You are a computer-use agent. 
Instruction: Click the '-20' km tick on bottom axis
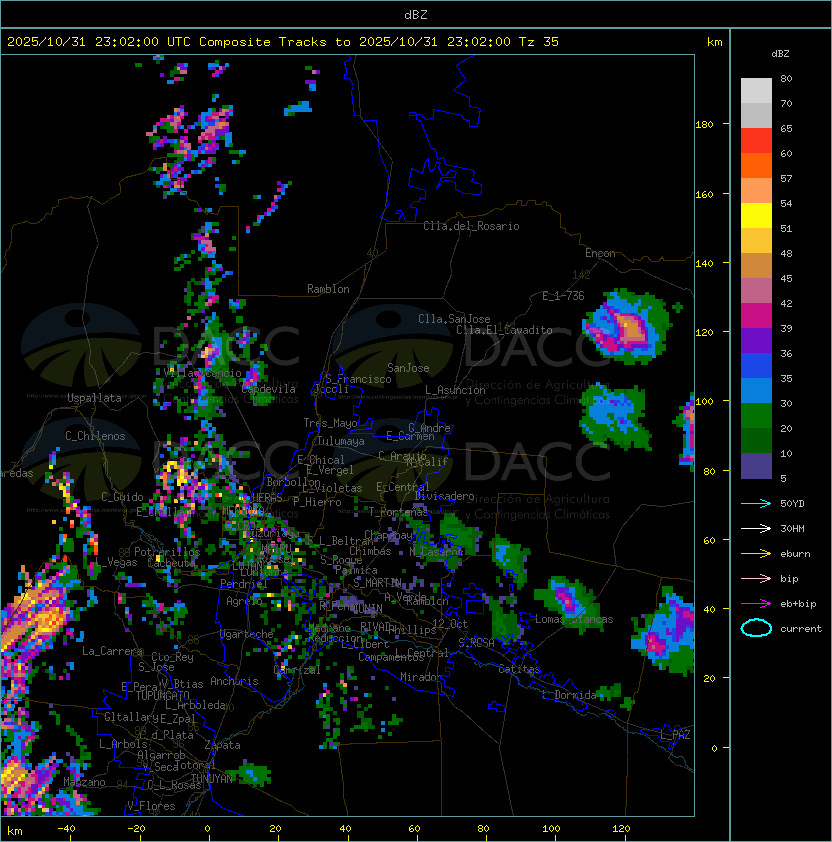pyautogui.click(x=136, y=829)
